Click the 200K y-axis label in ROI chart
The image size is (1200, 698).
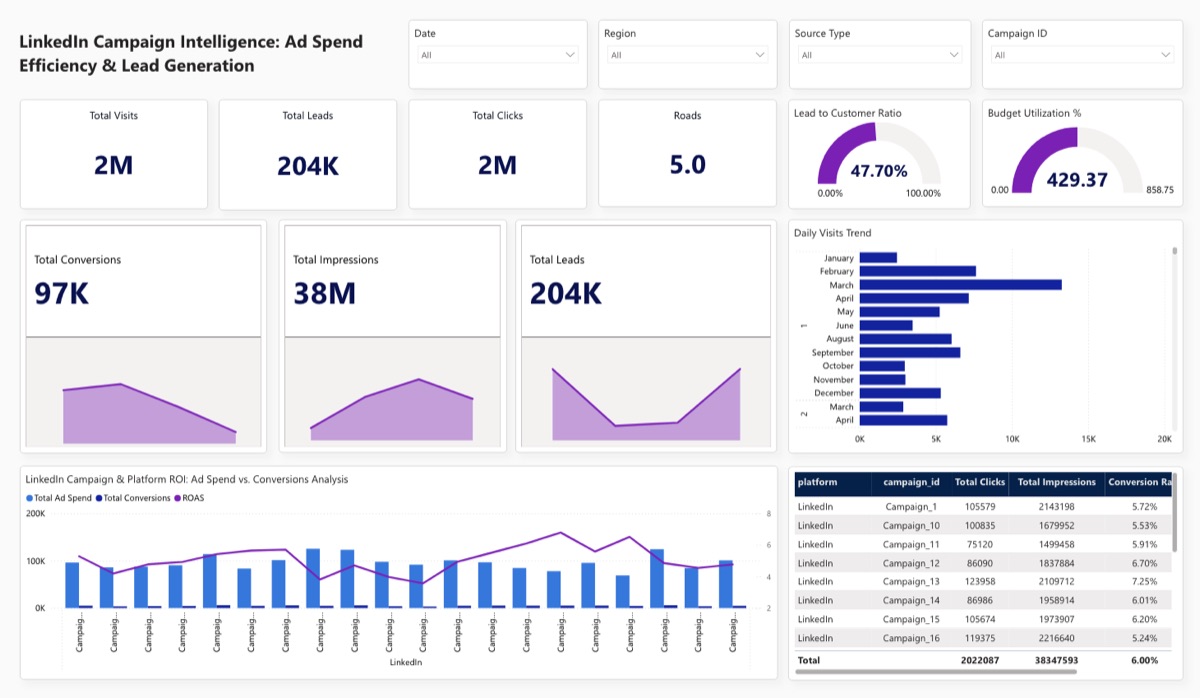point(35,513)
